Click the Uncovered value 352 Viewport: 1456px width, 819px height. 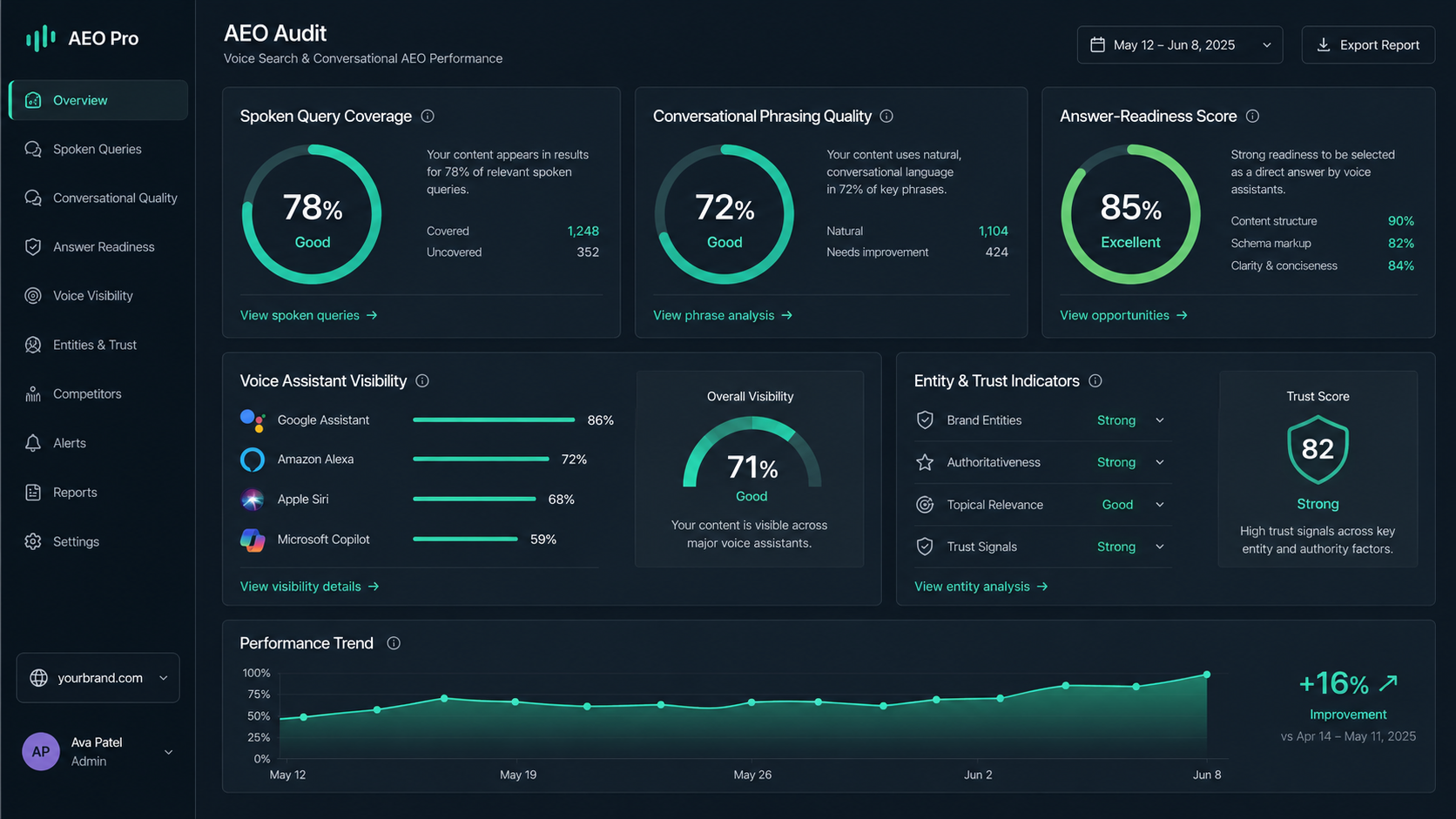coord(588,252)
